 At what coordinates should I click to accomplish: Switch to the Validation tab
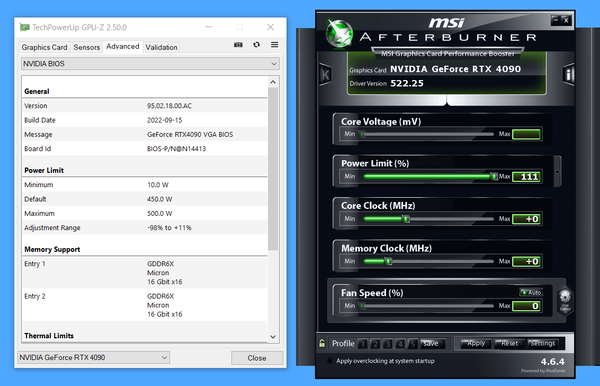161,47
